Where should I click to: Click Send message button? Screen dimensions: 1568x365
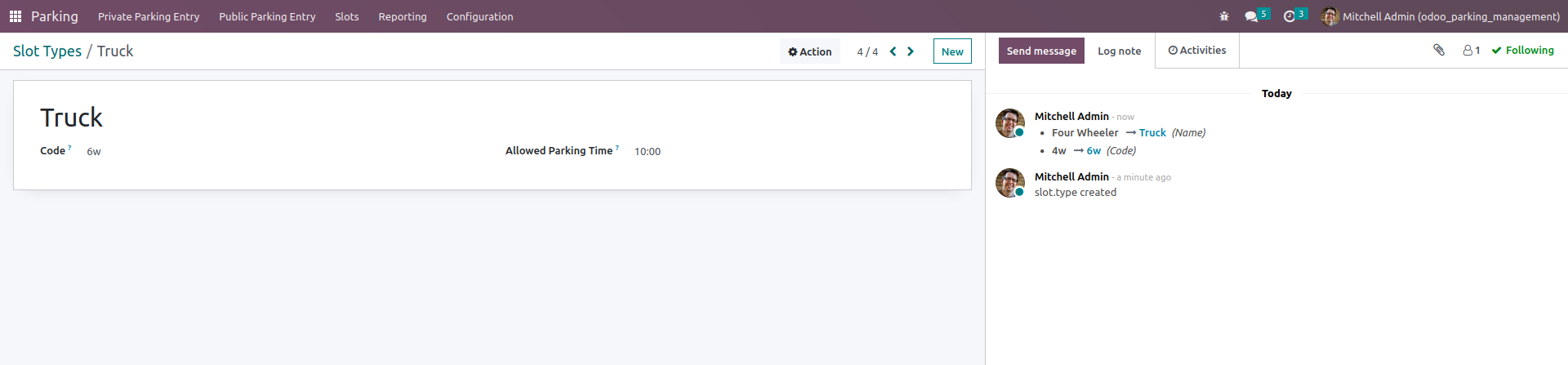1041,51
